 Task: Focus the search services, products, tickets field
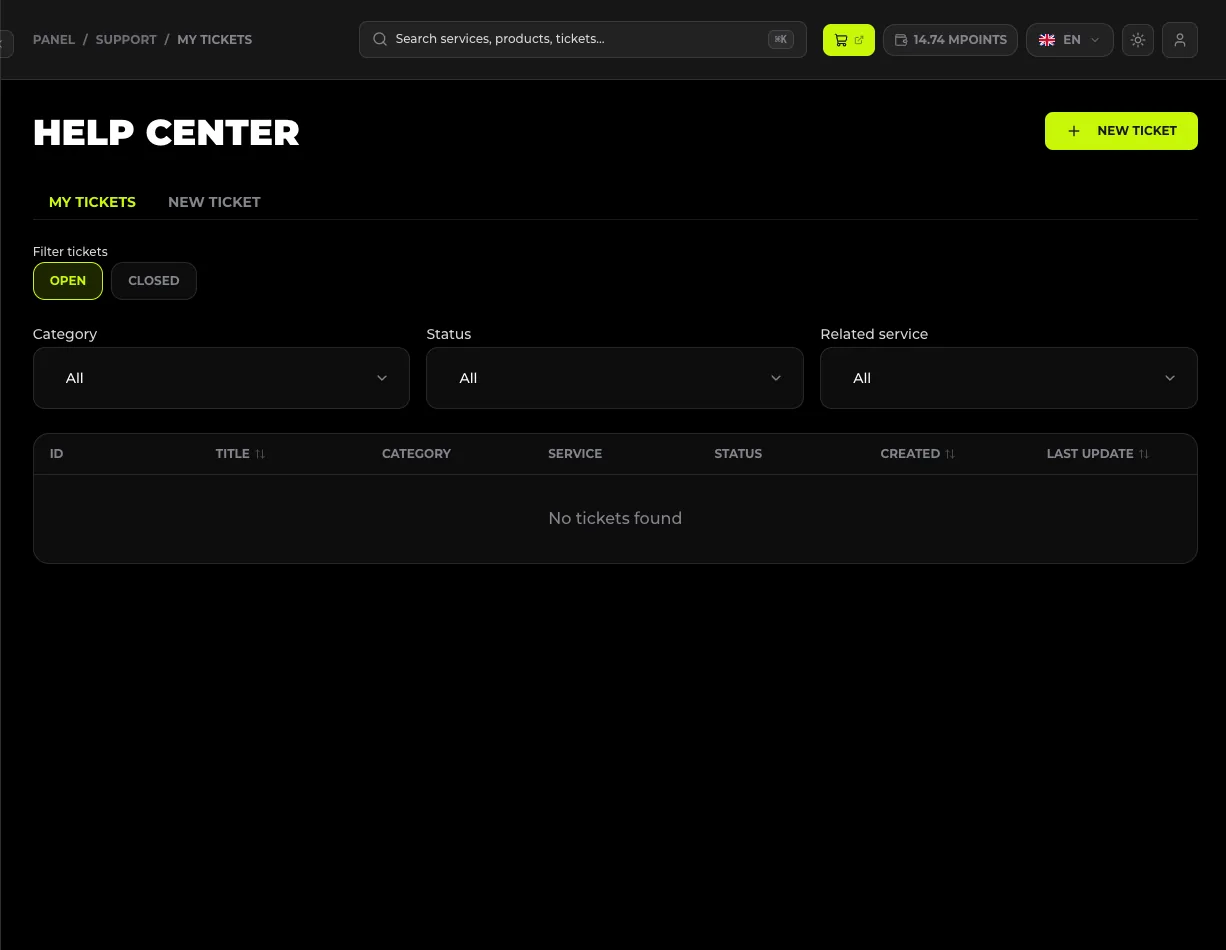pyautogui.click(x=583, y=40)
